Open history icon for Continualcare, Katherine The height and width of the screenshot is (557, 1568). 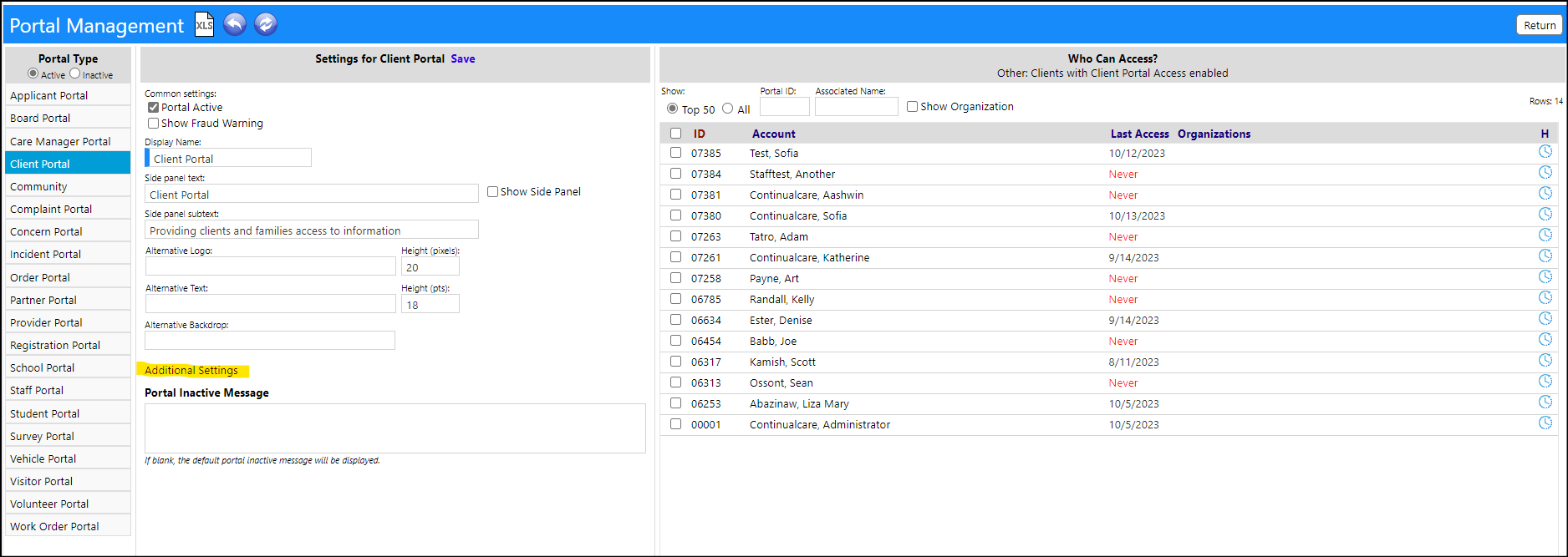coord(1545,256)
